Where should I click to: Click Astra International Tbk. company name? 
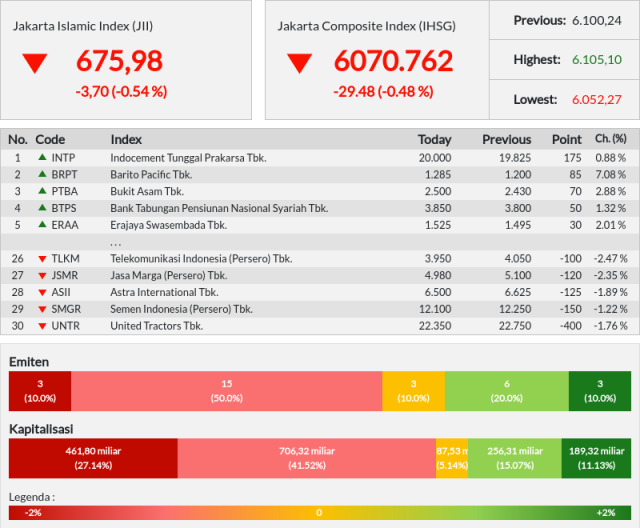pyautogui.click(x=164, y=292)
